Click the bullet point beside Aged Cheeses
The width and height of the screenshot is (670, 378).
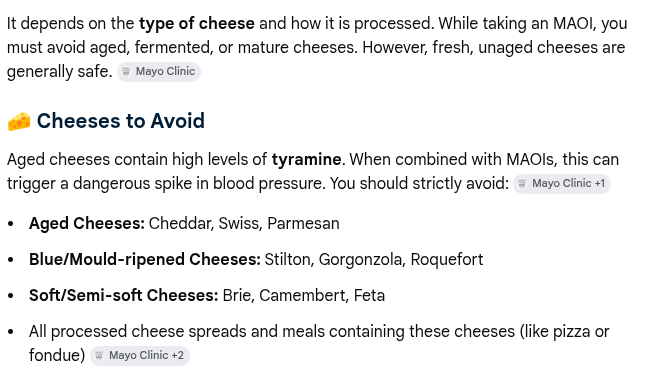(11, 224)
